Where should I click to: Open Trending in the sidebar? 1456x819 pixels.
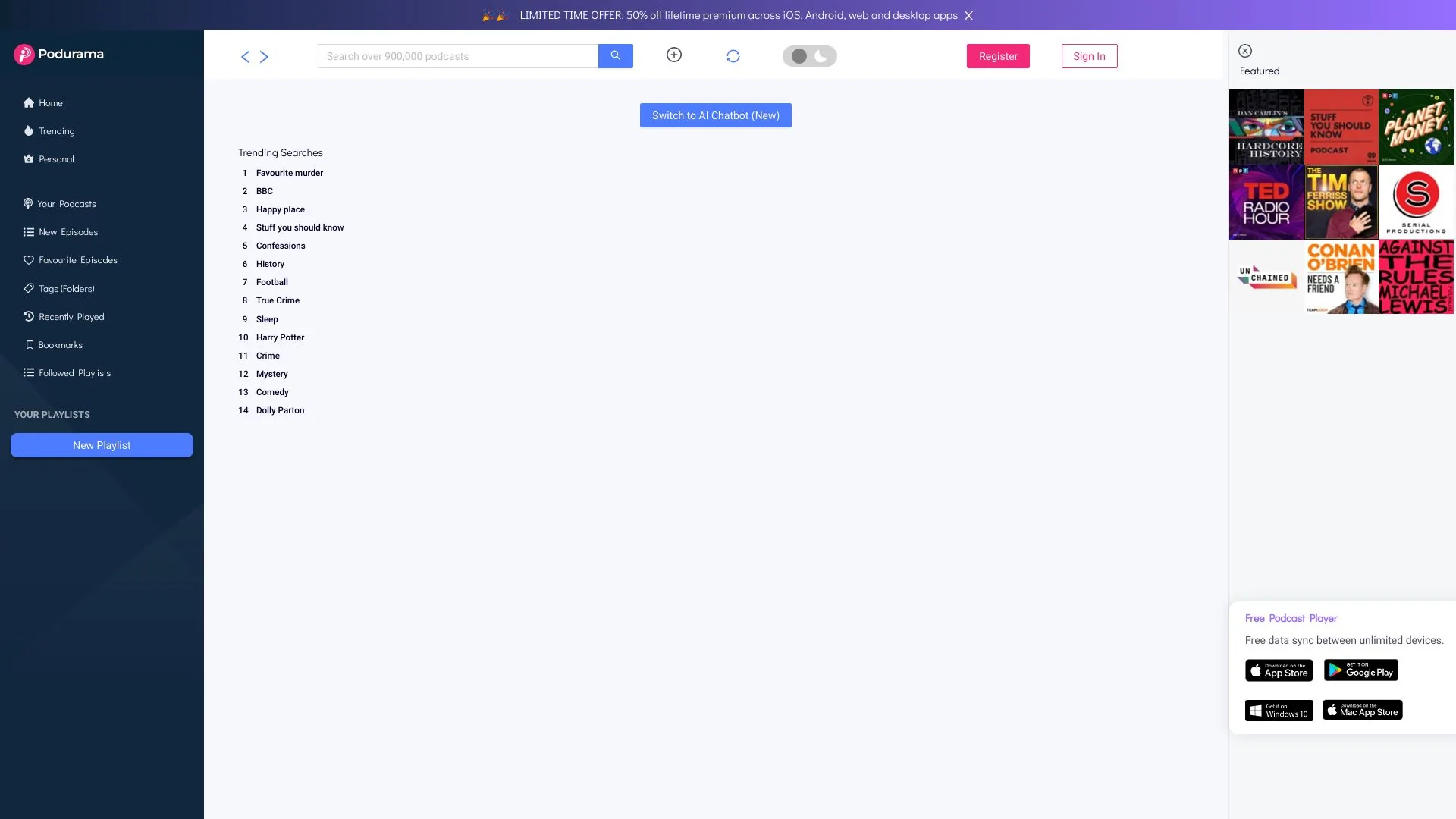click(x=49, y=131)
